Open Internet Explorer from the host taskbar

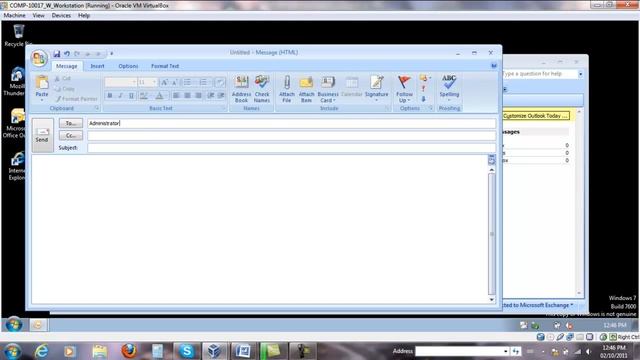coord(42,351)
